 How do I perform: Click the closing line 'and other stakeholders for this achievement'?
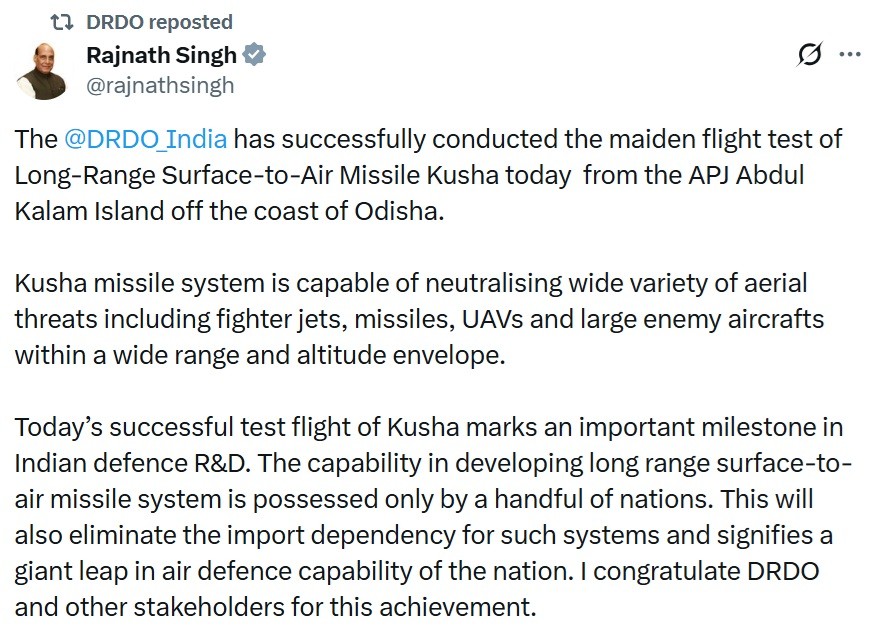[275, 607]
